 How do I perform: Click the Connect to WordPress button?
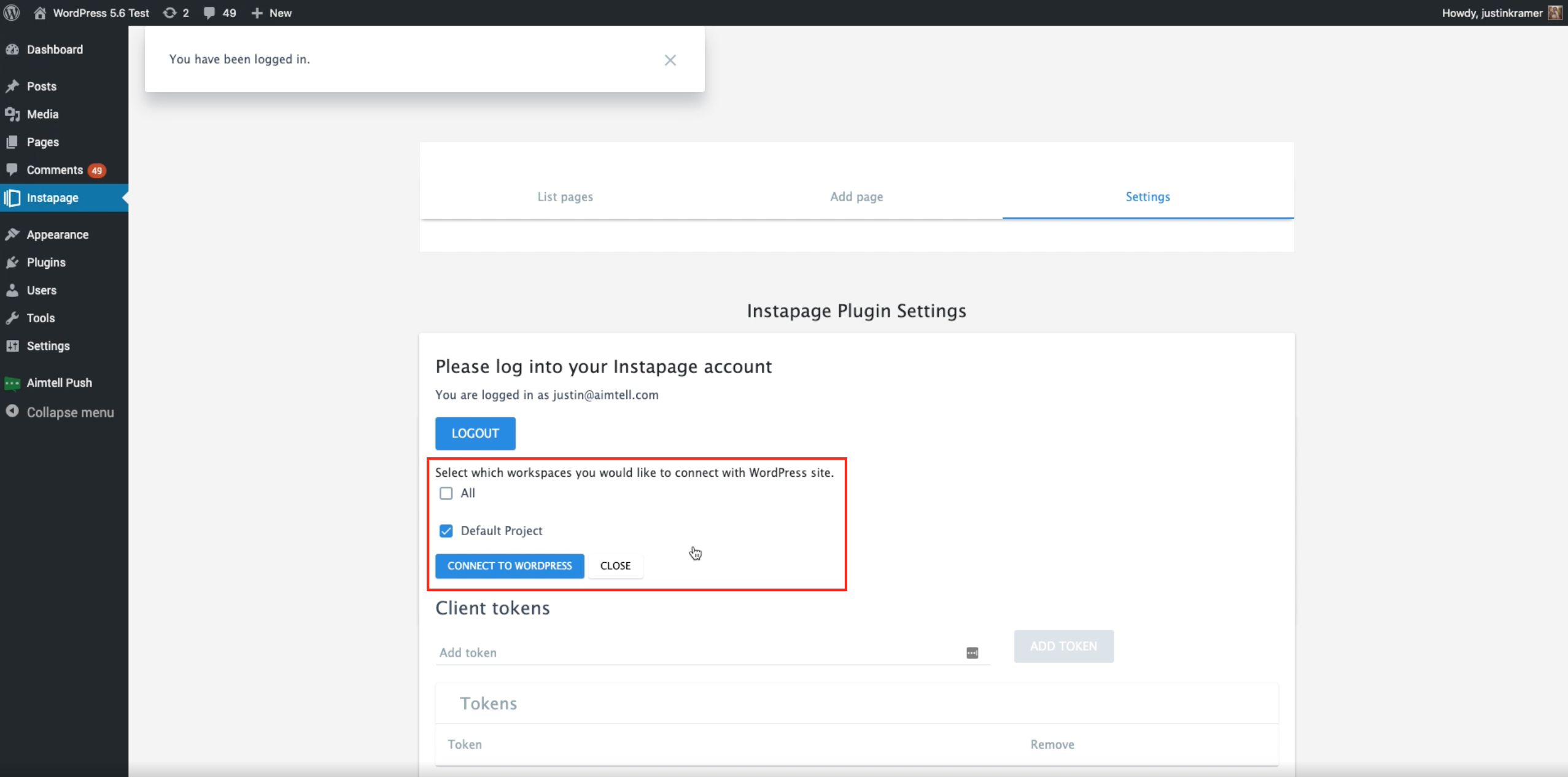[510, 566]
